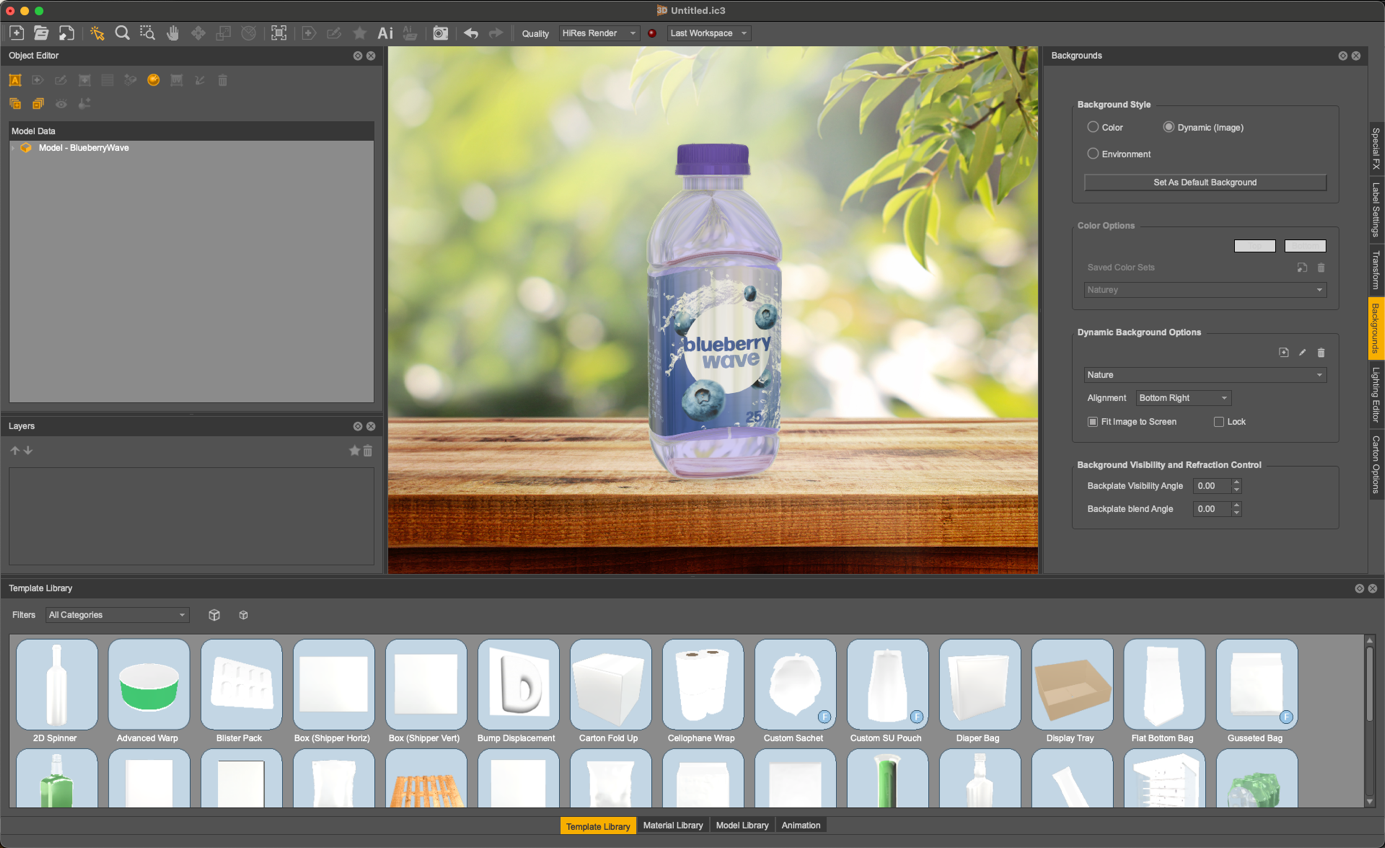Click Set As Default Background button
This screenshot has width=1385, height=848.
(x=1205, y=183)
